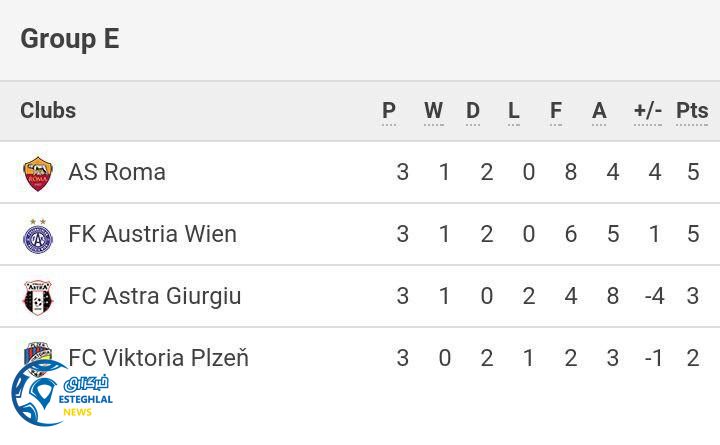Click the Group E heading
This screenshot has width=720, height=445.
(70, 39)
